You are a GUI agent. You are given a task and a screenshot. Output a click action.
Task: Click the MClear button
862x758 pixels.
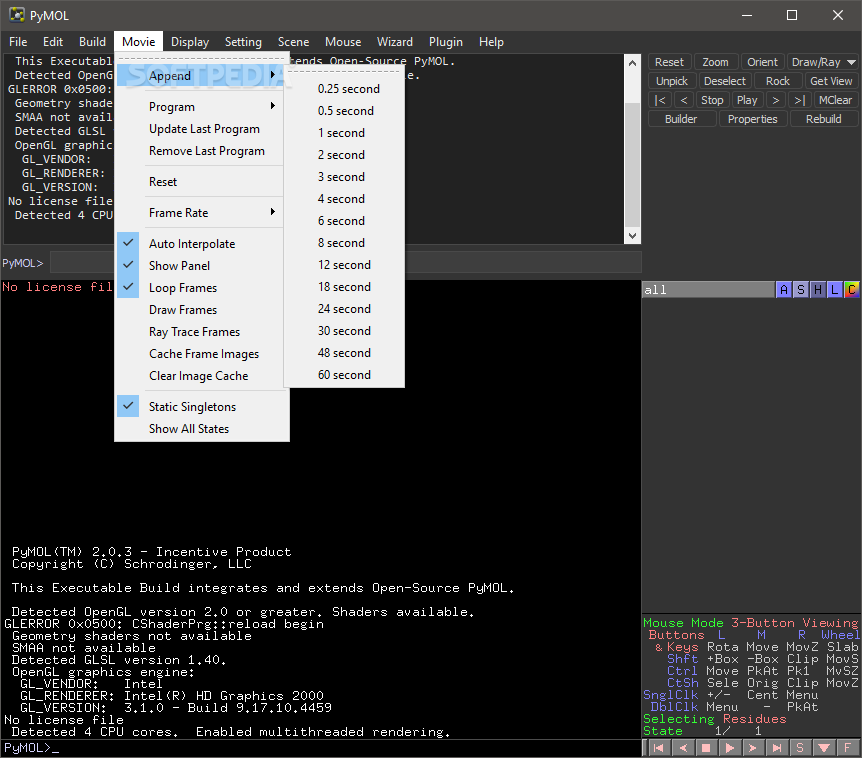[x=835, y=100]
